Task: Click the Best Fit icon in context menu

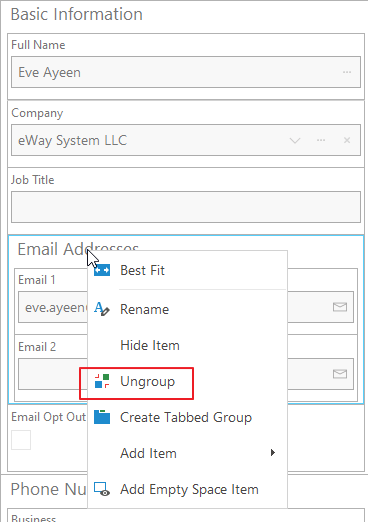Action: tap(102, 270)
